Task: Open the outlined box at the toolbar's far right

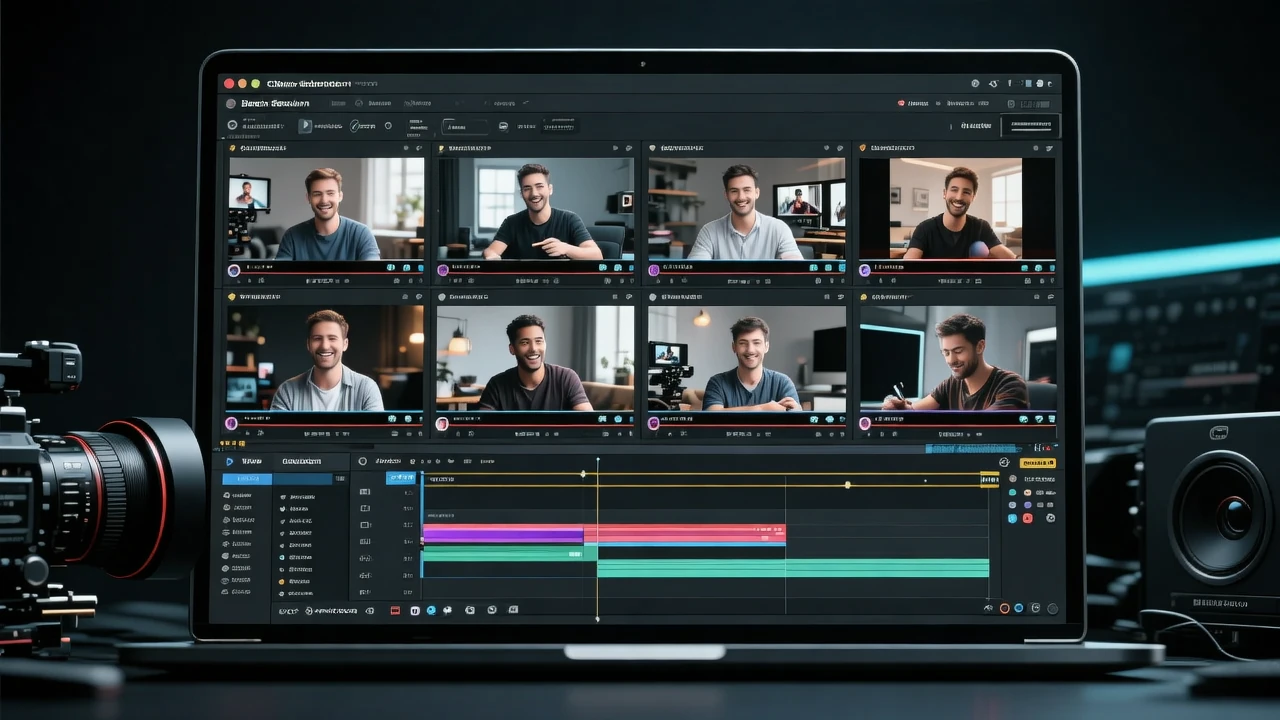Action: click(x=1030, y=126)
